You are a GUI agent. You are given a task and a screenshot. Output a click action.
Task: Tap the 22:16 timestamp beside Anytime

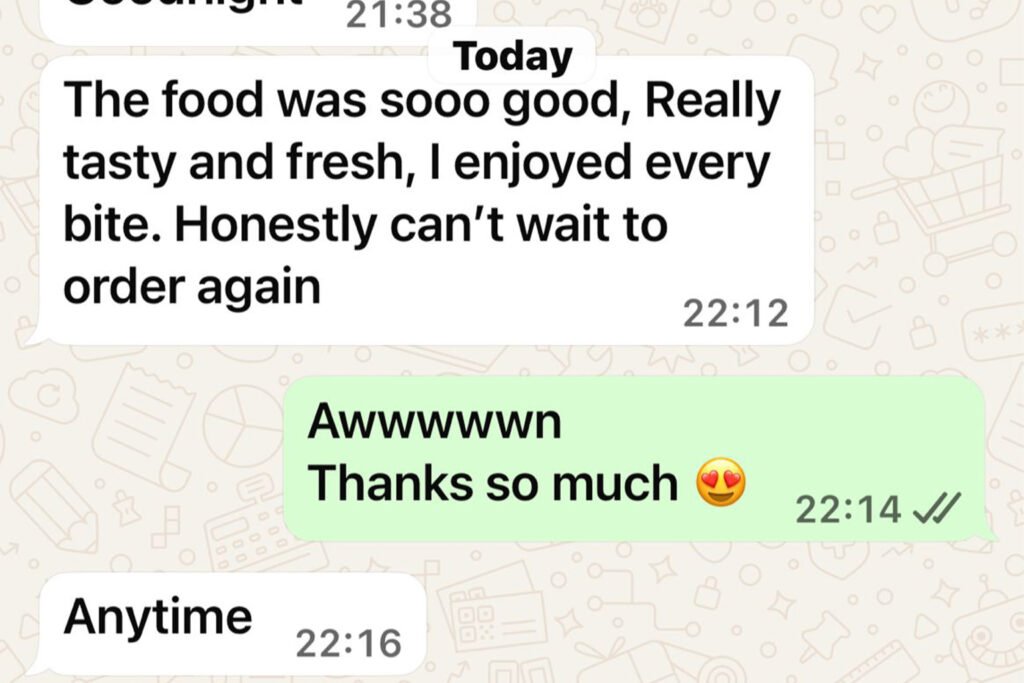[x=348, y=643]
